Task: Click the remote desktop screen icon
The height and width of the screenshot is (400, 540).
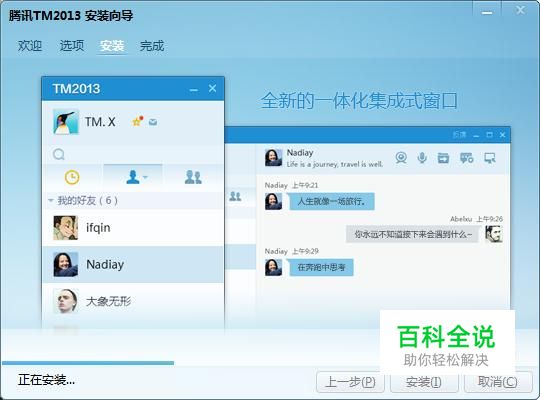Action: [490, 158]
